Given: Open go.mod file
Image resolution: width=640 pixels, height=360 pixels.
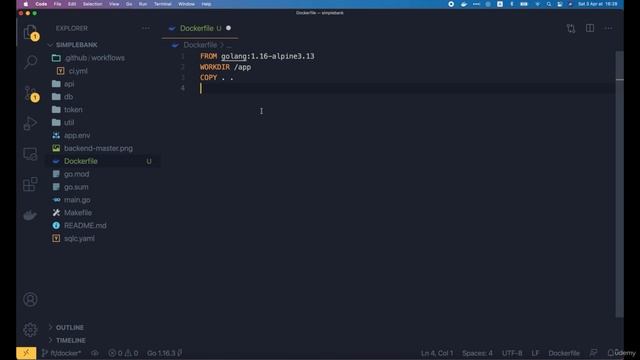Looking at the screenshot, I should pyautogui.click(x=76, y=174).
